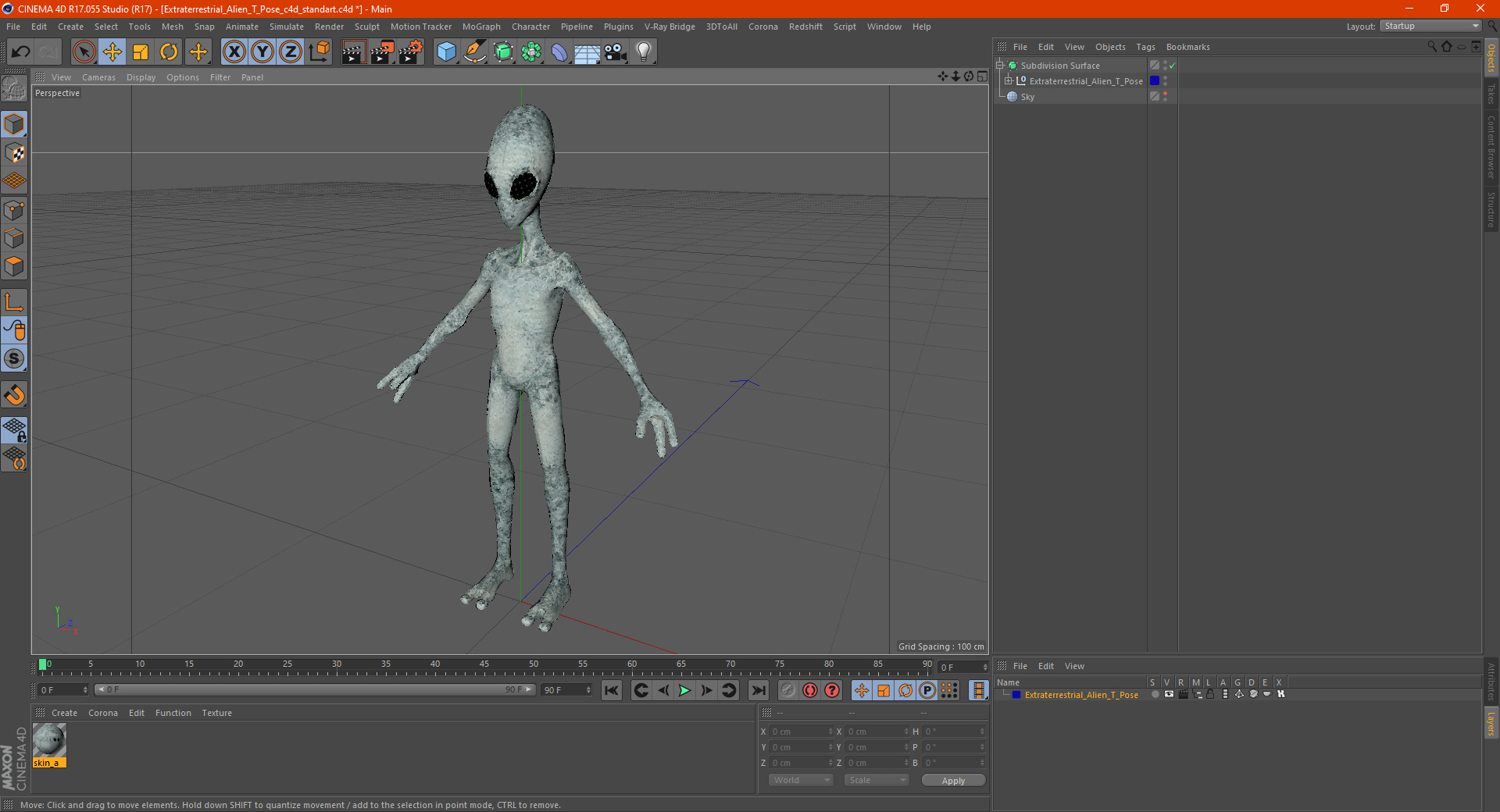This screenshot has height=812, width=1500.
Task: Toggle autokeying button
Action: [810, 690]
